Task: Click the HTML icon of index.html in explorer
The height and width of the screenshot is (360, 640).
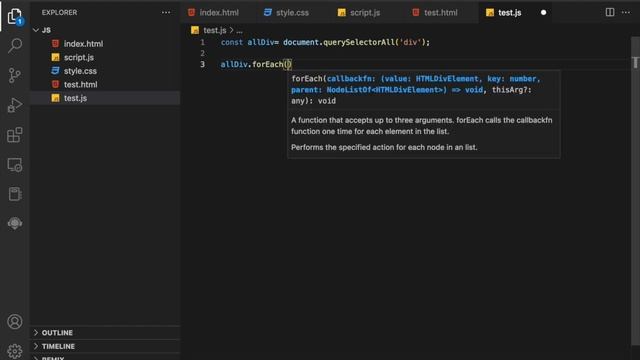Action: pyautogui.click(x=56, y=43)
